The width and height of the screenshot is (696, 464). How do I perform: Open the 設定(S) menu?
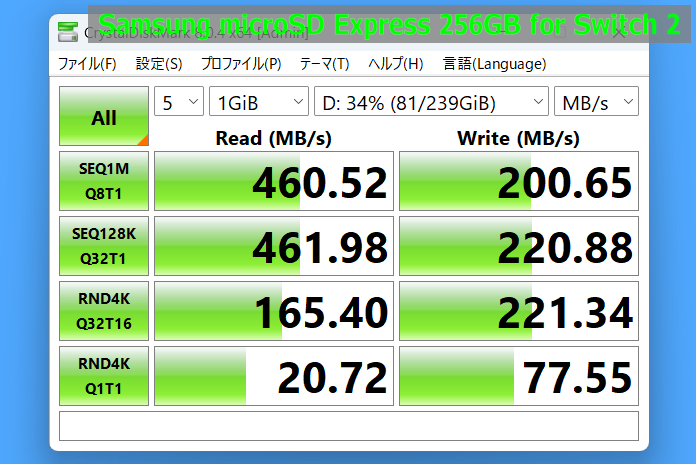(159, 64)
